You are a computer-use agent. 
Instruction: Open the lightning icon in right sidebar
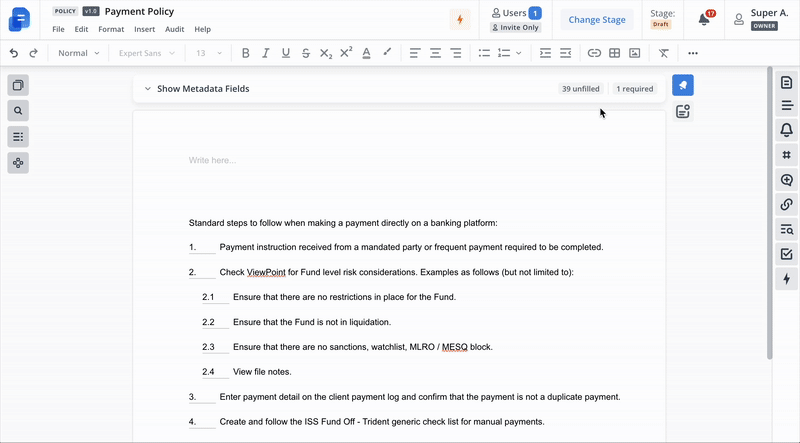click(x=786, y=279)
